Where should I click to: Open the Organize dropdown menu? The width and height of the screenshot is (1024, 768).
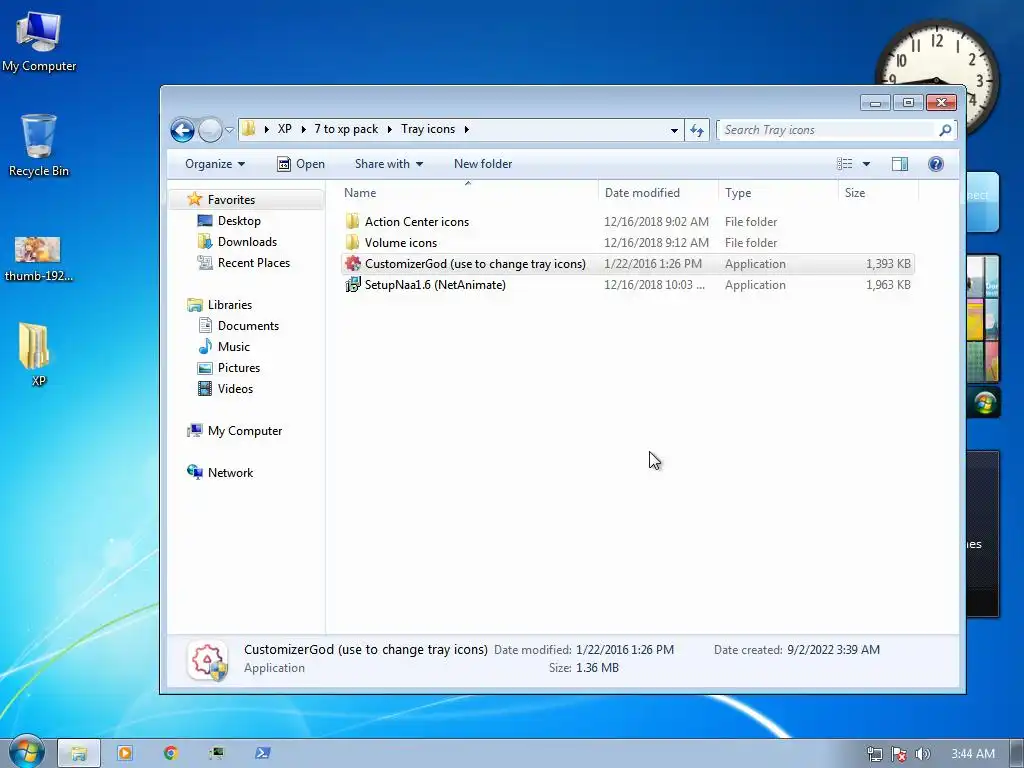215,164
